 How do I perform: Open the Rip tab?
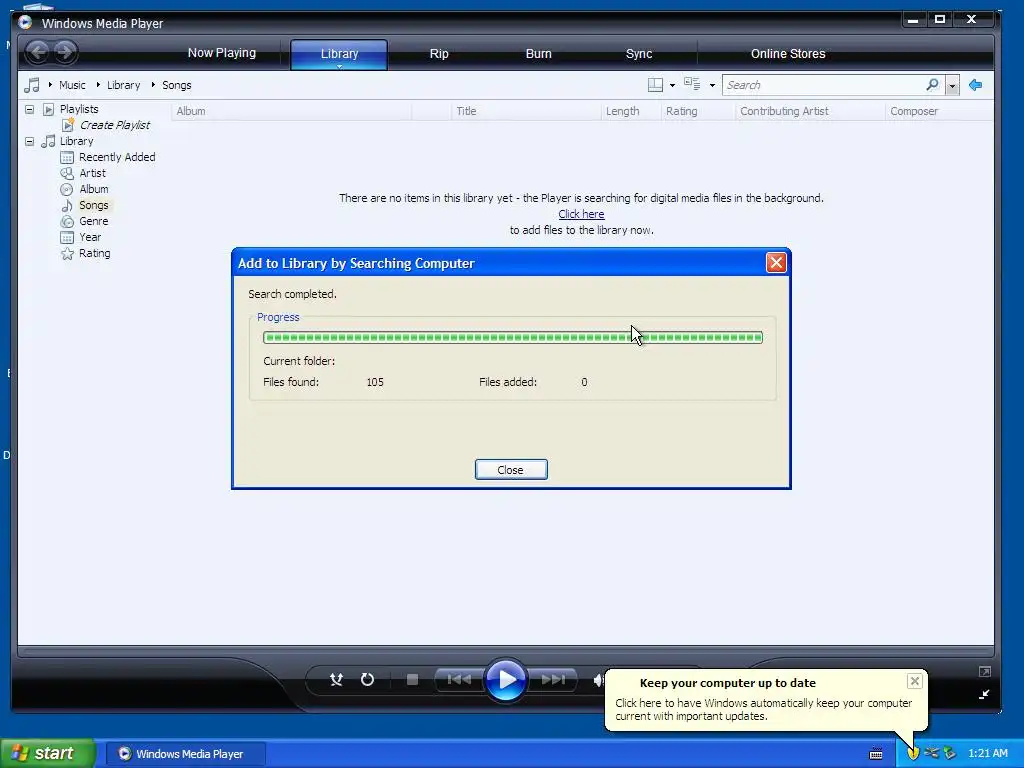439,54
